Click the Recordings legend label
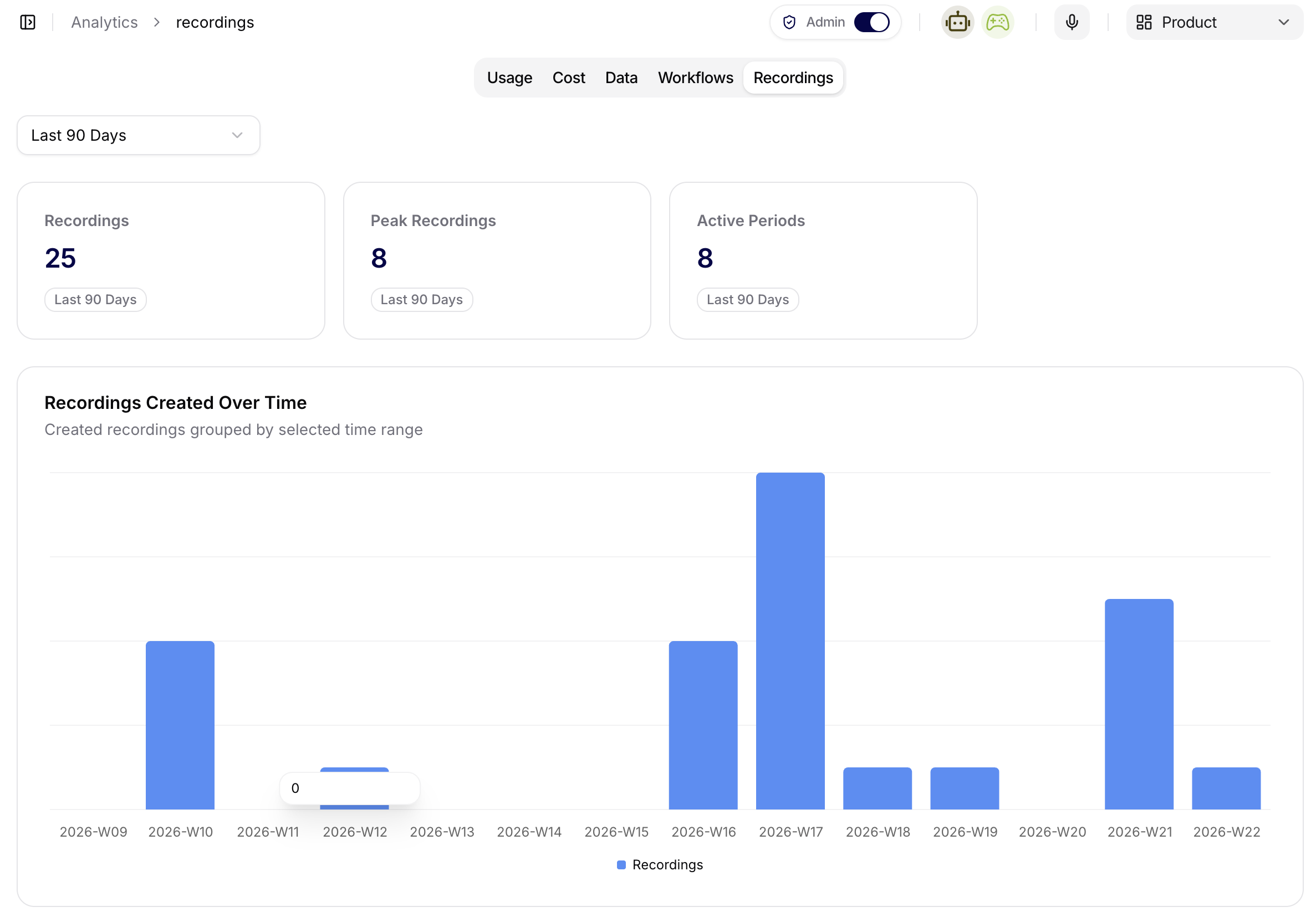This screenshot has height=912, width=1316. 668,864
